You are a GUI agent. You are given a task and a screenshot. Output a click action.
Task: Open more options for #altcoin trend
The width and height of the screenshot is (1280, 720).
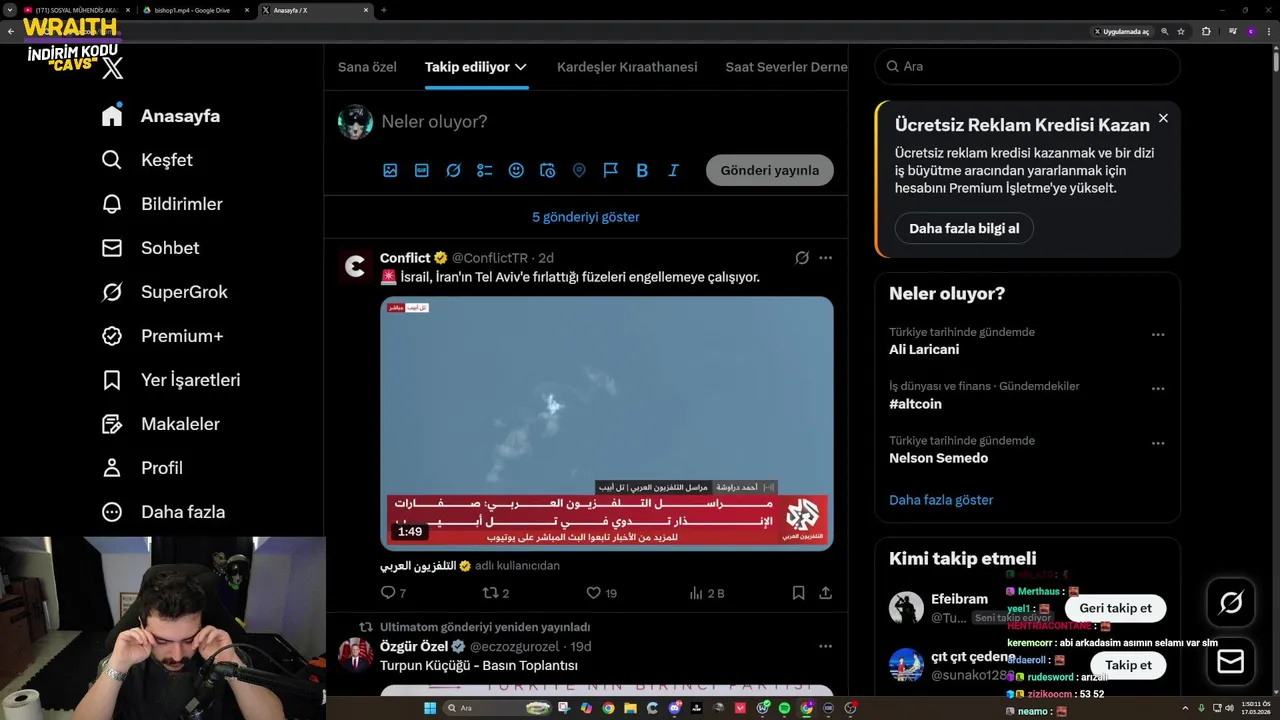tap(1158, 389)
